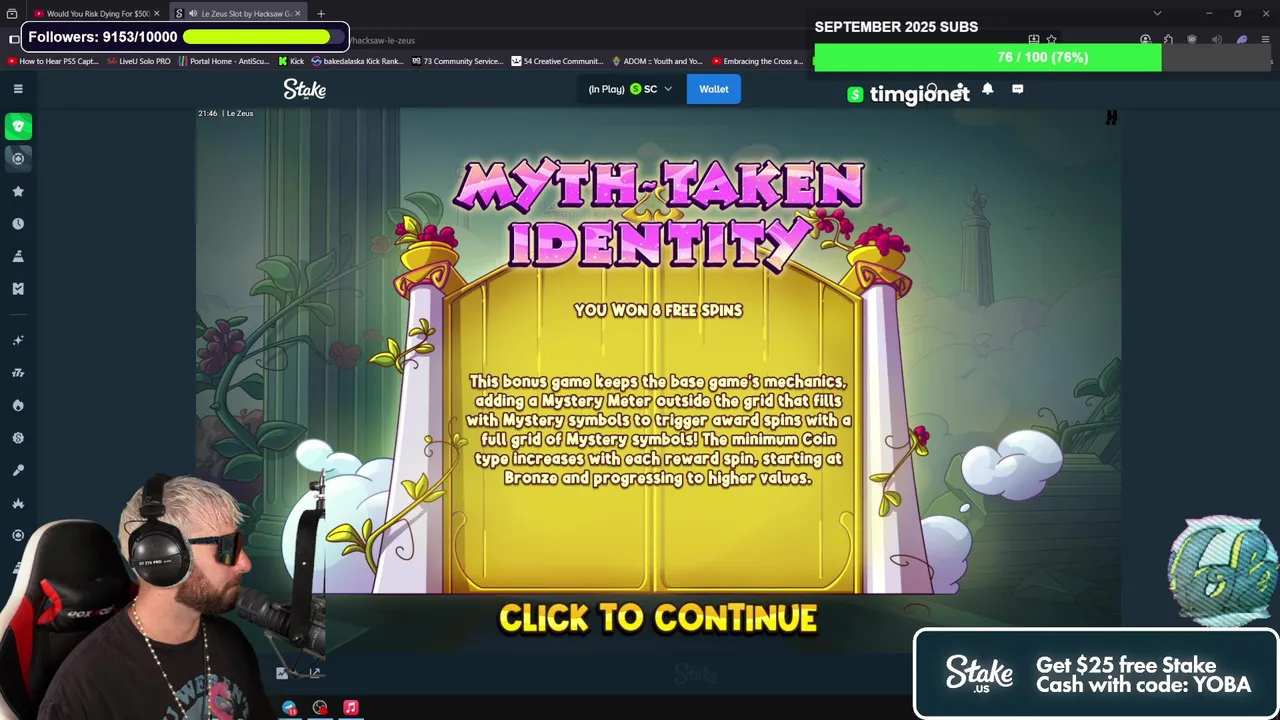Open live stats chart icon below game
The image size is (1280, 720).
coord(282,673)
